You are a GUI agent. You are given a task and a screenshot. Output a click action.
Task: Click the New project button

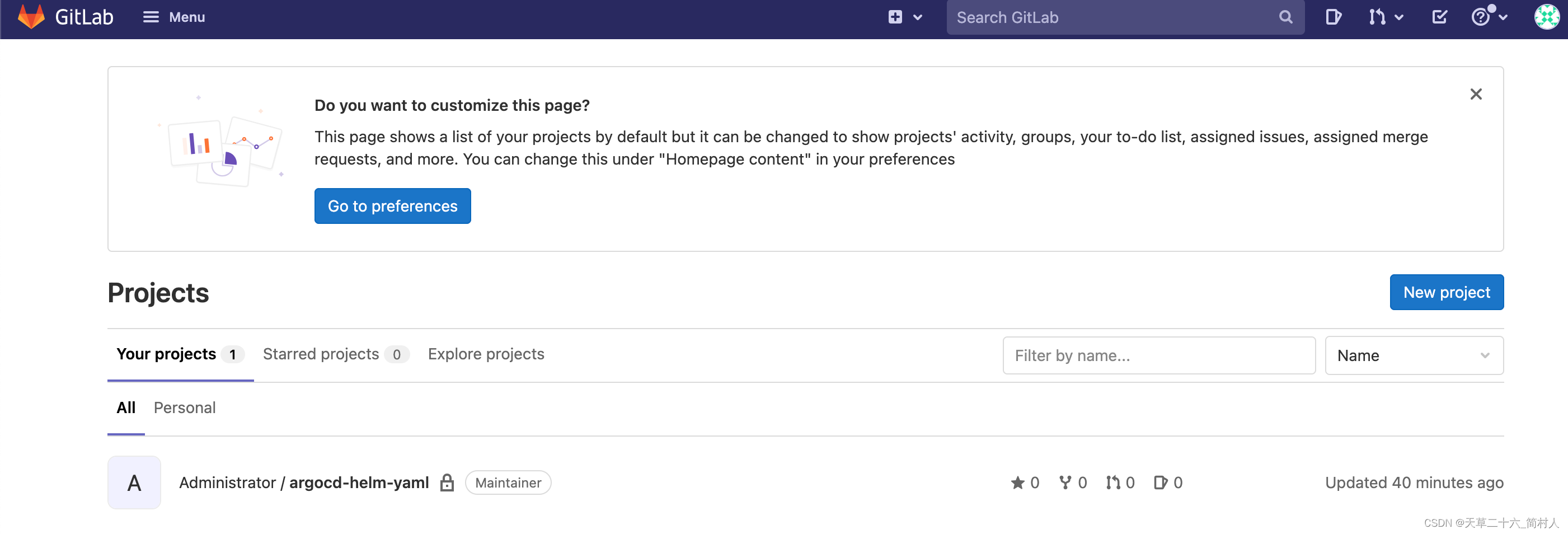pos(1446,292)
